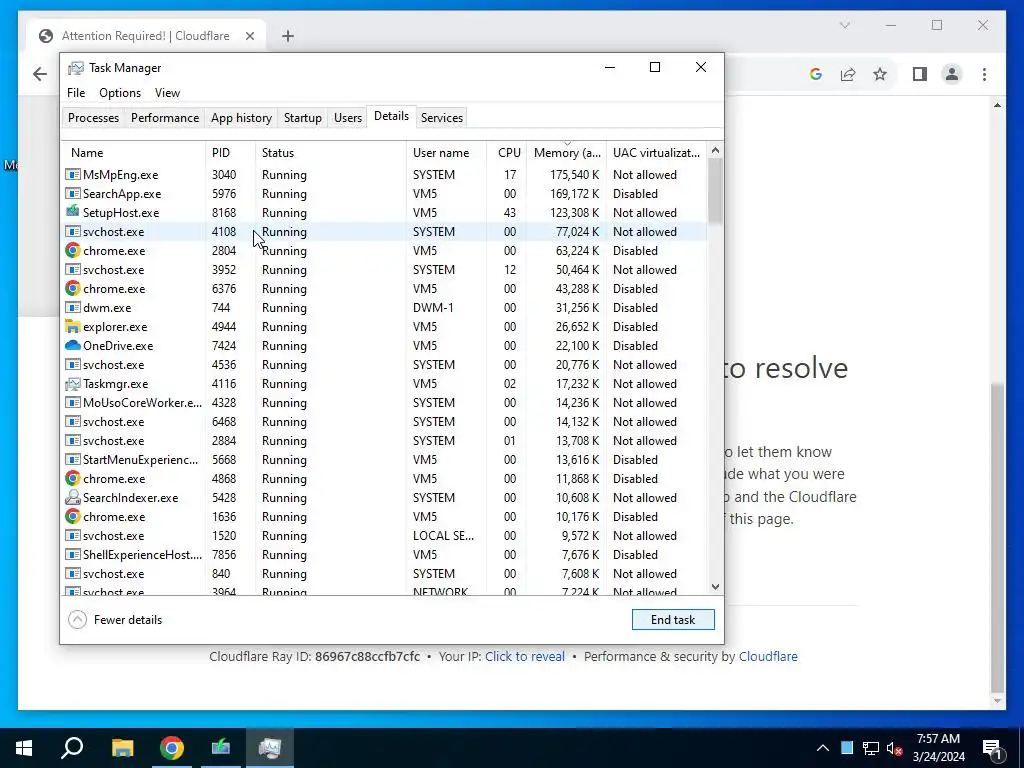
Task: Switch to the Services tab
Action: [441, 118]
